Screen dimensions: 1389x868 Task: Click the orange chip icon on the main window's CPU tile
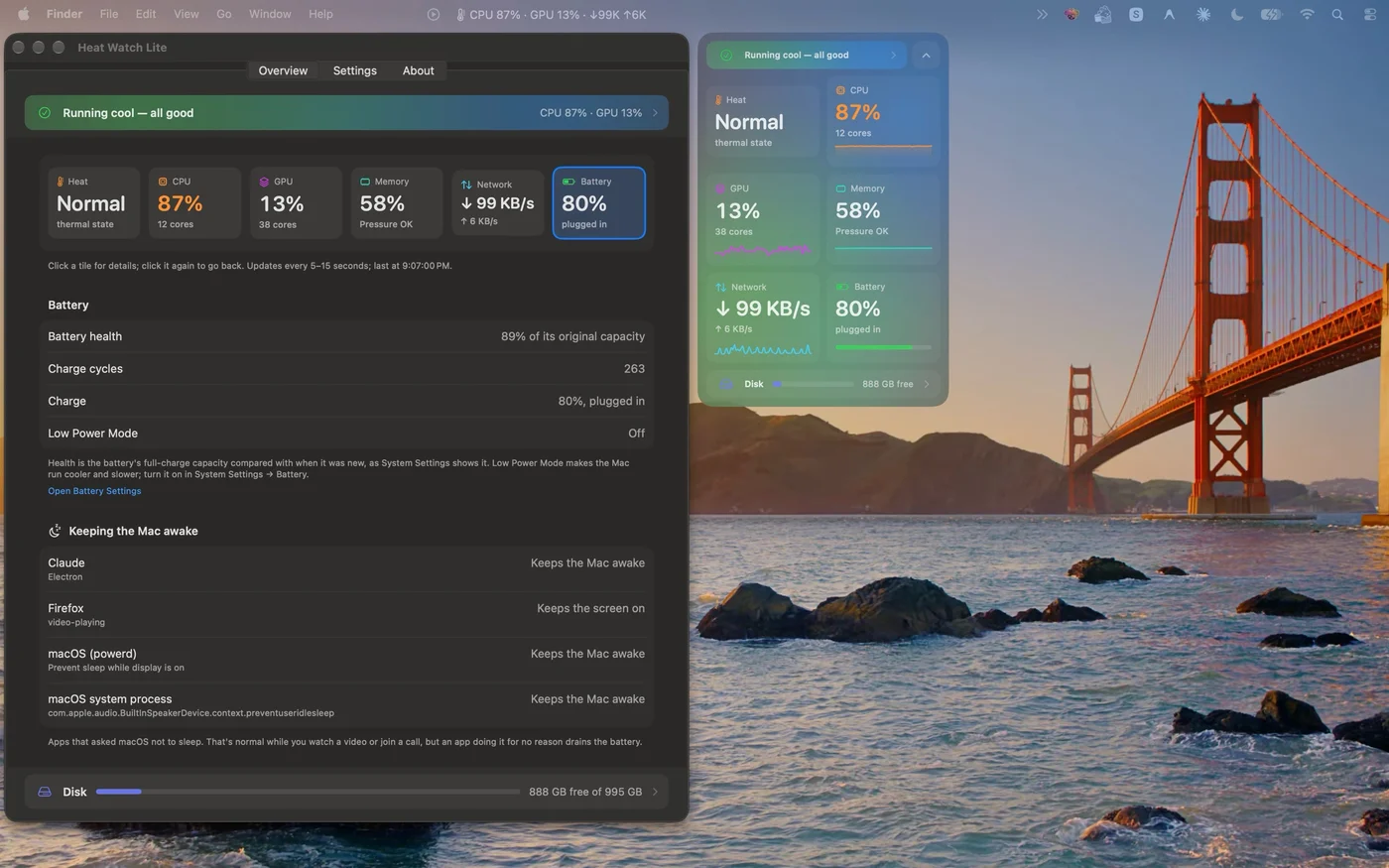(163, 182)
